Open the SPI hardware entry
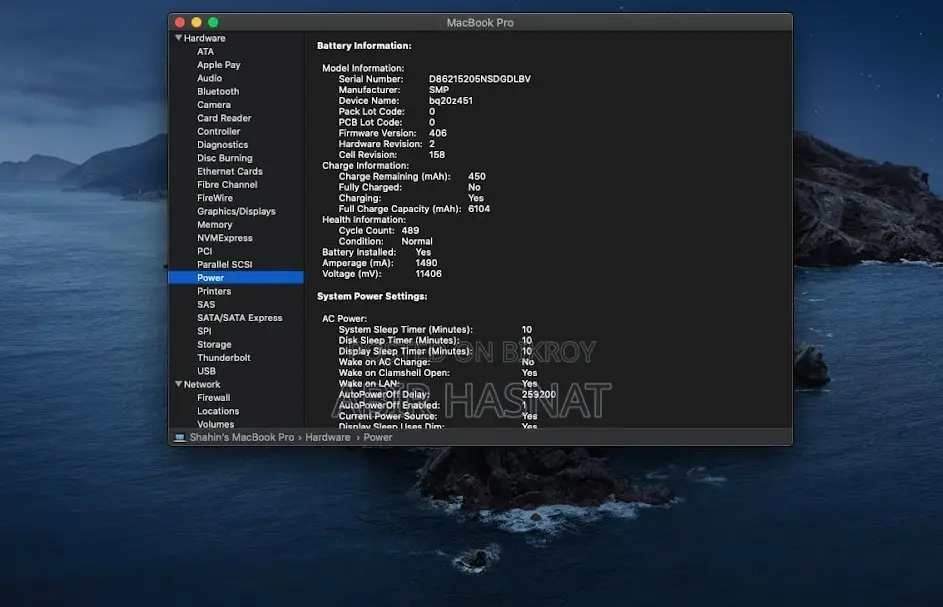This screenshot has width=943, height=607. click(x=204, y=331)
